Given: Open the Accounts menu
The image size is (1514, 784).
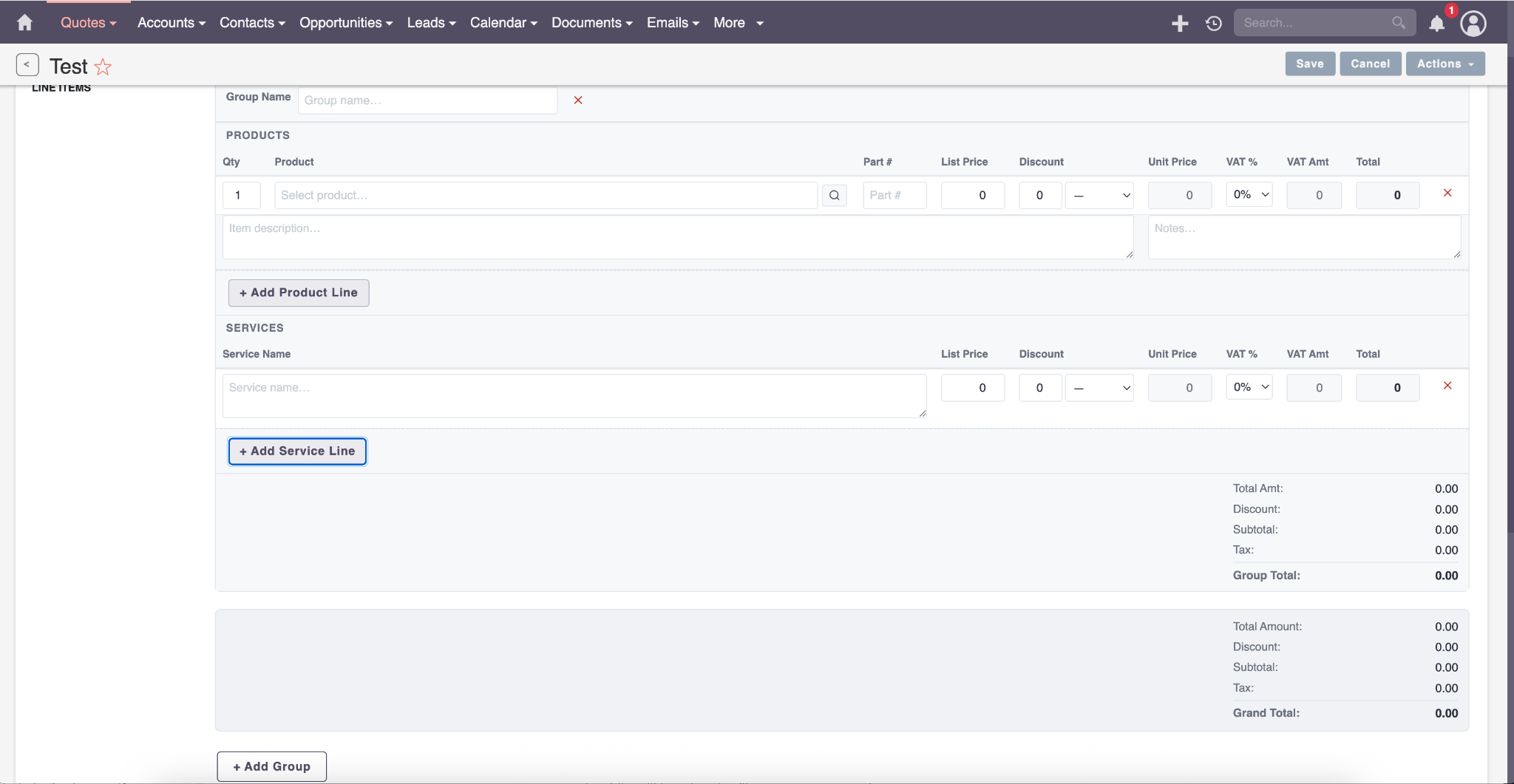Looking at the screenshot, I should (x=171, y=23).
